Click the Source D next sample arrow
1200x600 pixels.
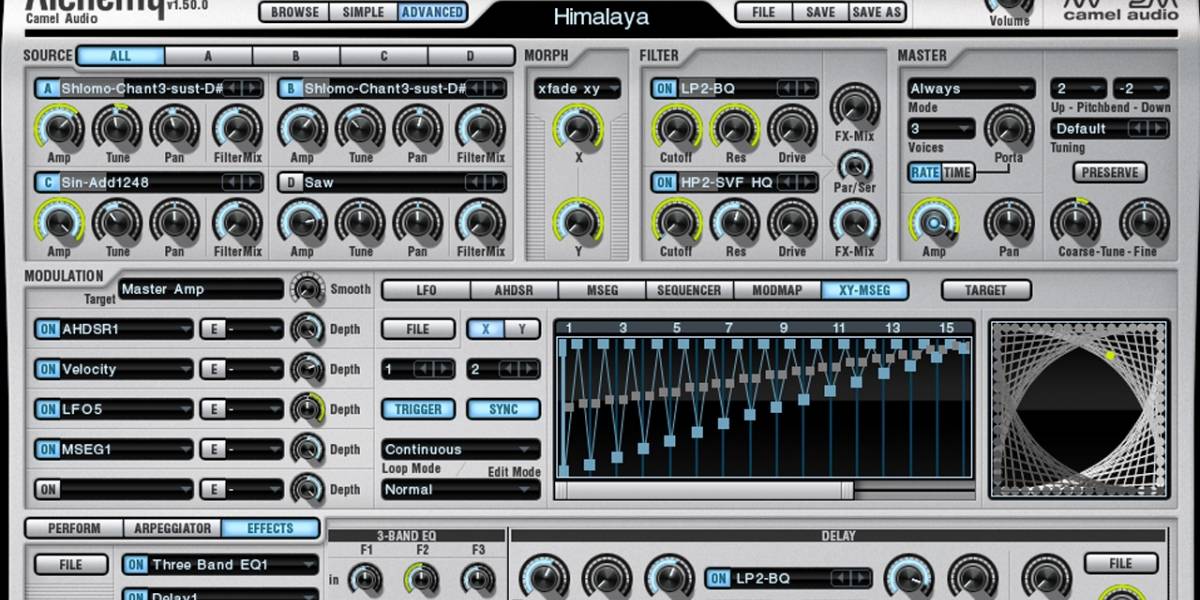point(494,182)
